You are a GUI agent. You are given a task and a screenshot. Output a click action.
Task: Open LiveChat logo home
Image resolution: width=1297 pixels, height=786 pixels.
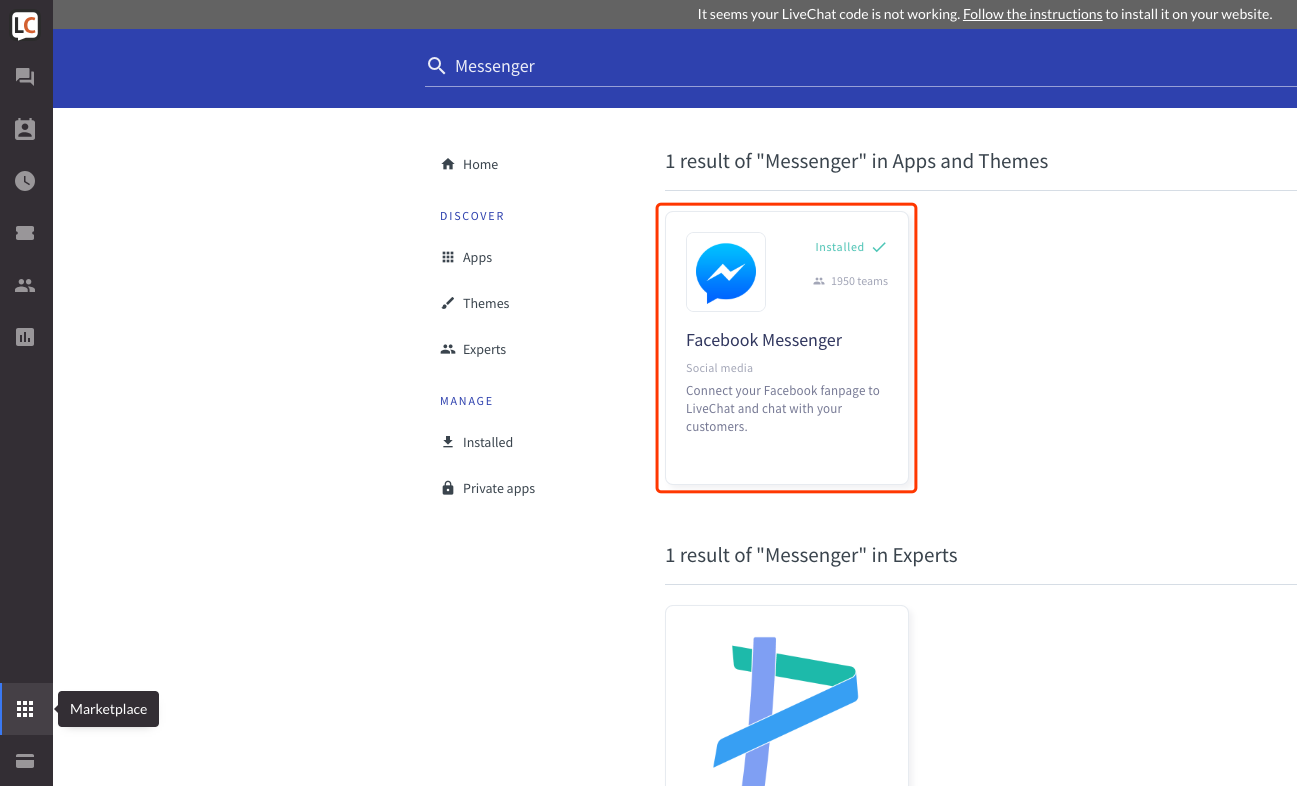[25, 26]
